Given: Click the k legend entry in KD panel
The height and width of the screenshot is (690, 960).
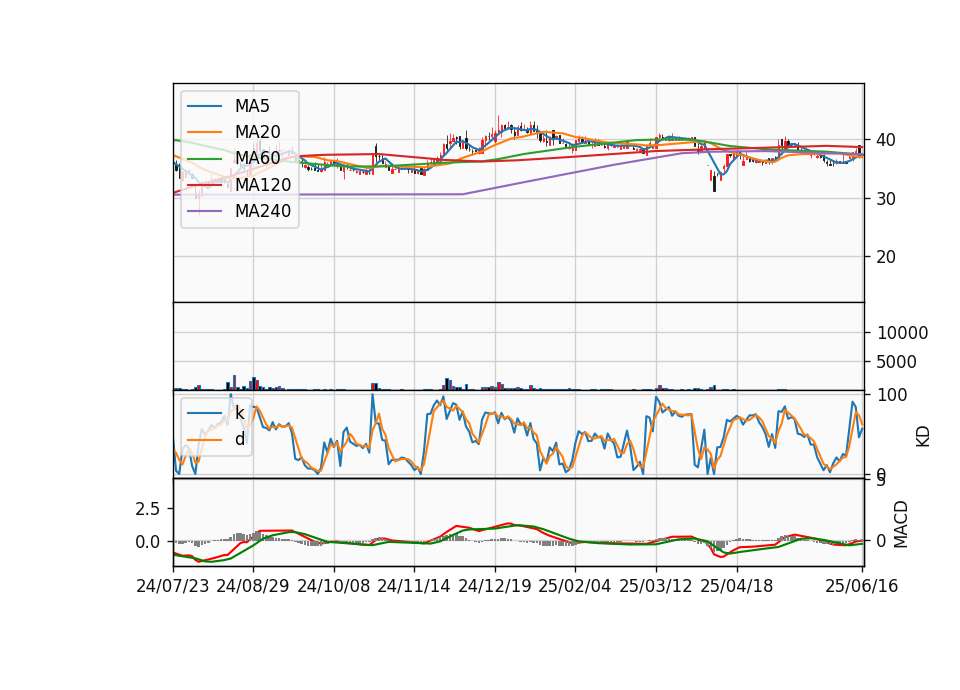Looking at the screenshot, I should tap(239, 412).
